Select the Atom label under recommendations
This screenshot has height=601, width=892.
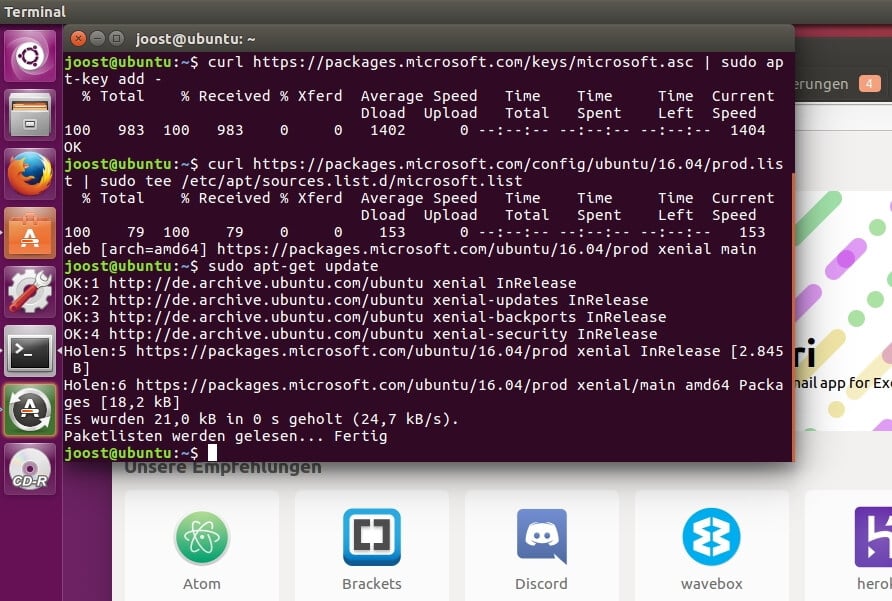pos(202,584)
